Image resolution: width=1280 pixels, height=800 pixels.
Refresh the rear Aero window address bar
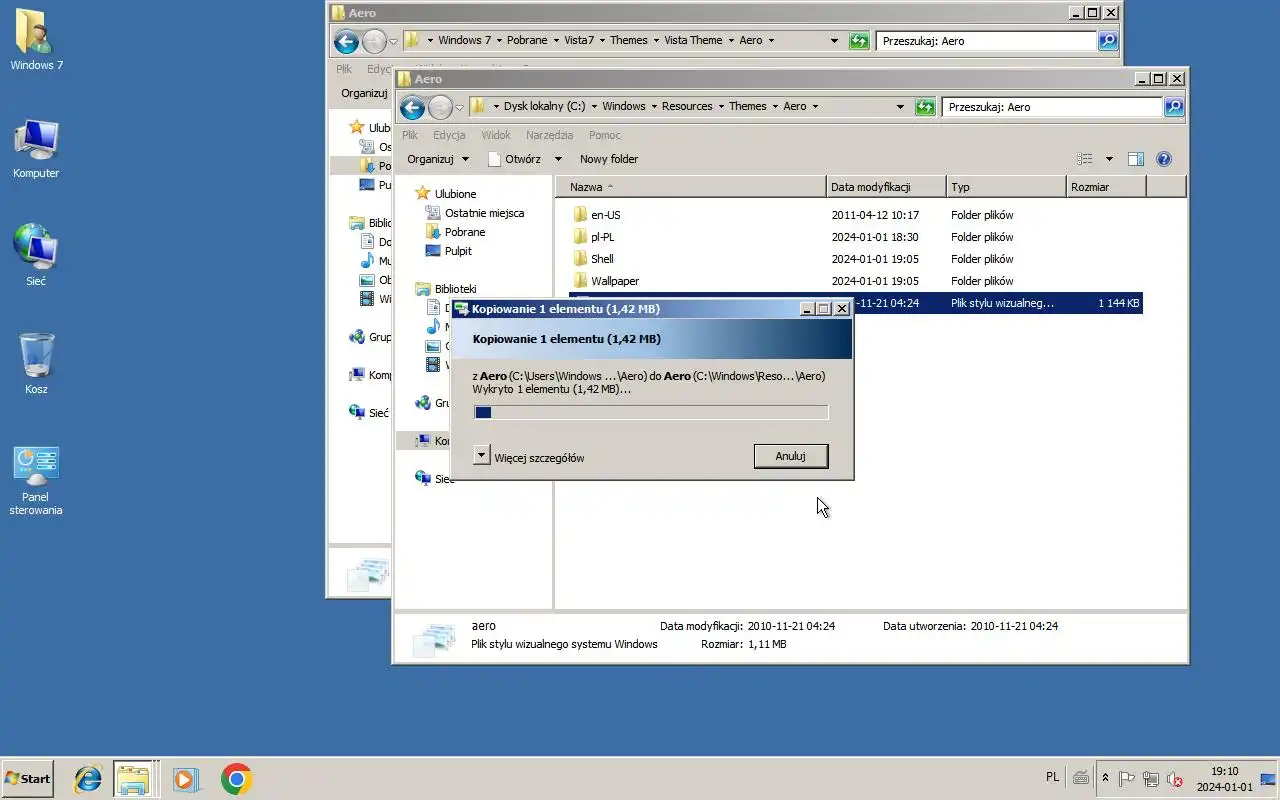(x=858, y=41)
